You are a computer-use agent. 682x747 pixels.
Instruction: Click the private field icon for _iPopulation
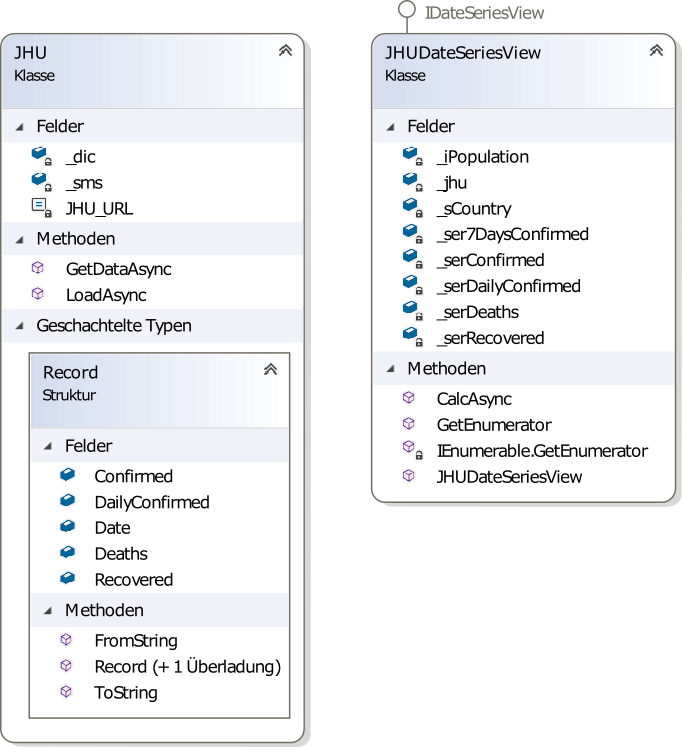point(412,156)
